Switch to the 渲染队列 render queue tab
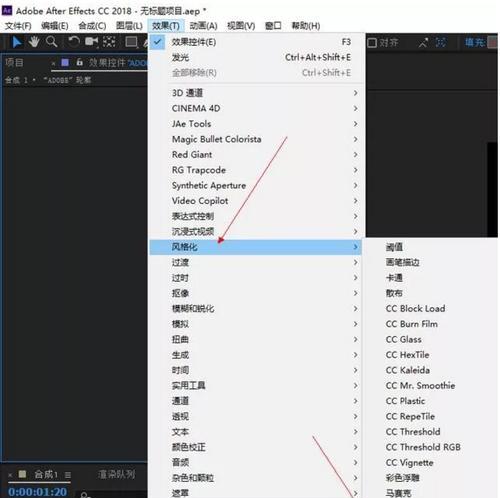The image size is (500, 498). pos(117,474)
